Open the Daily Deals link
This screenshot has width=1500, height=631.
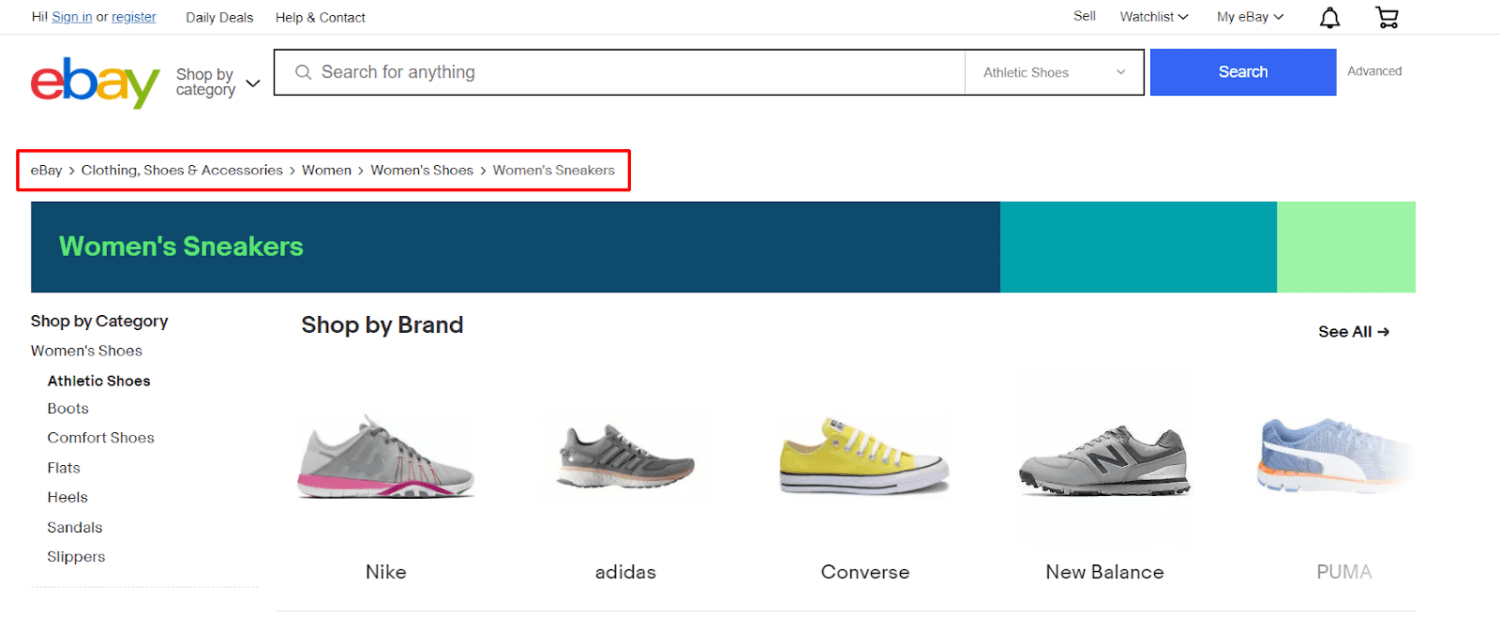pyautogui.click(x=219, y=17)
